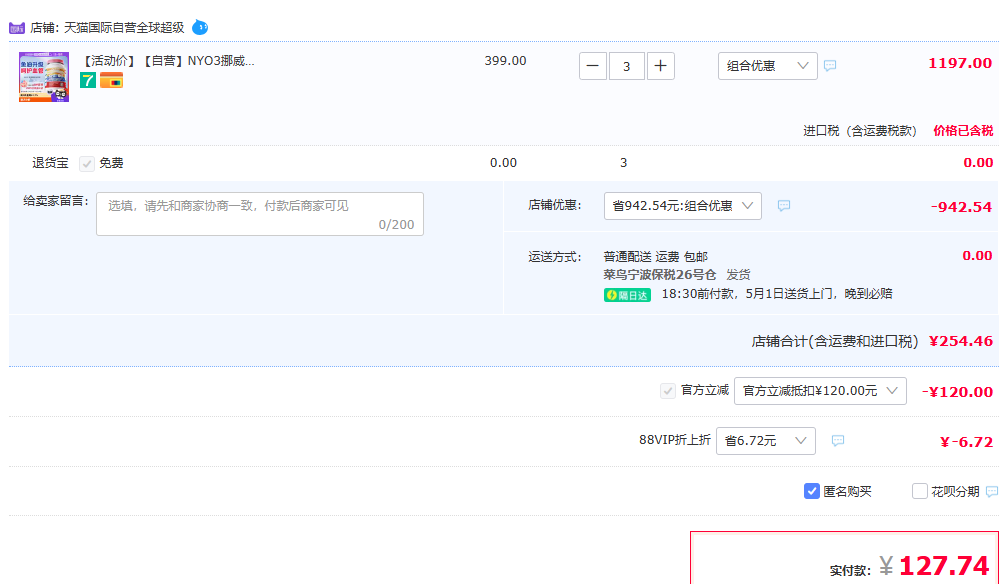Click the unit price 399.00

[x=505, y=61]
